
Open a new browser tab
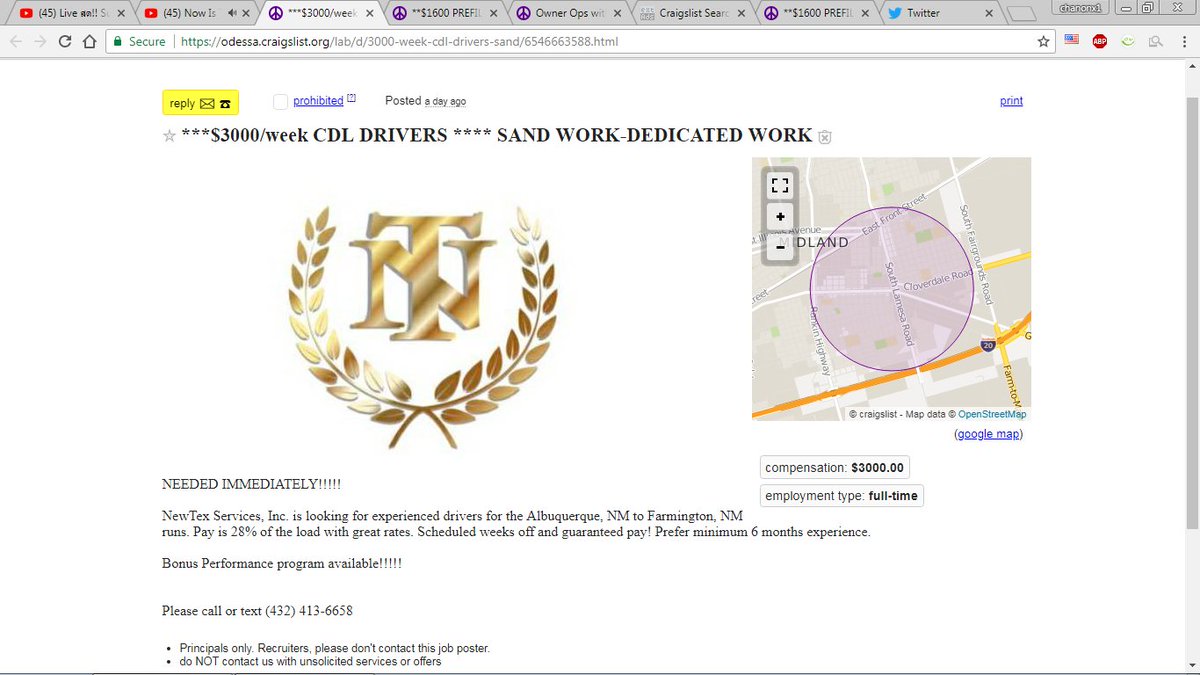[1023, 13]
